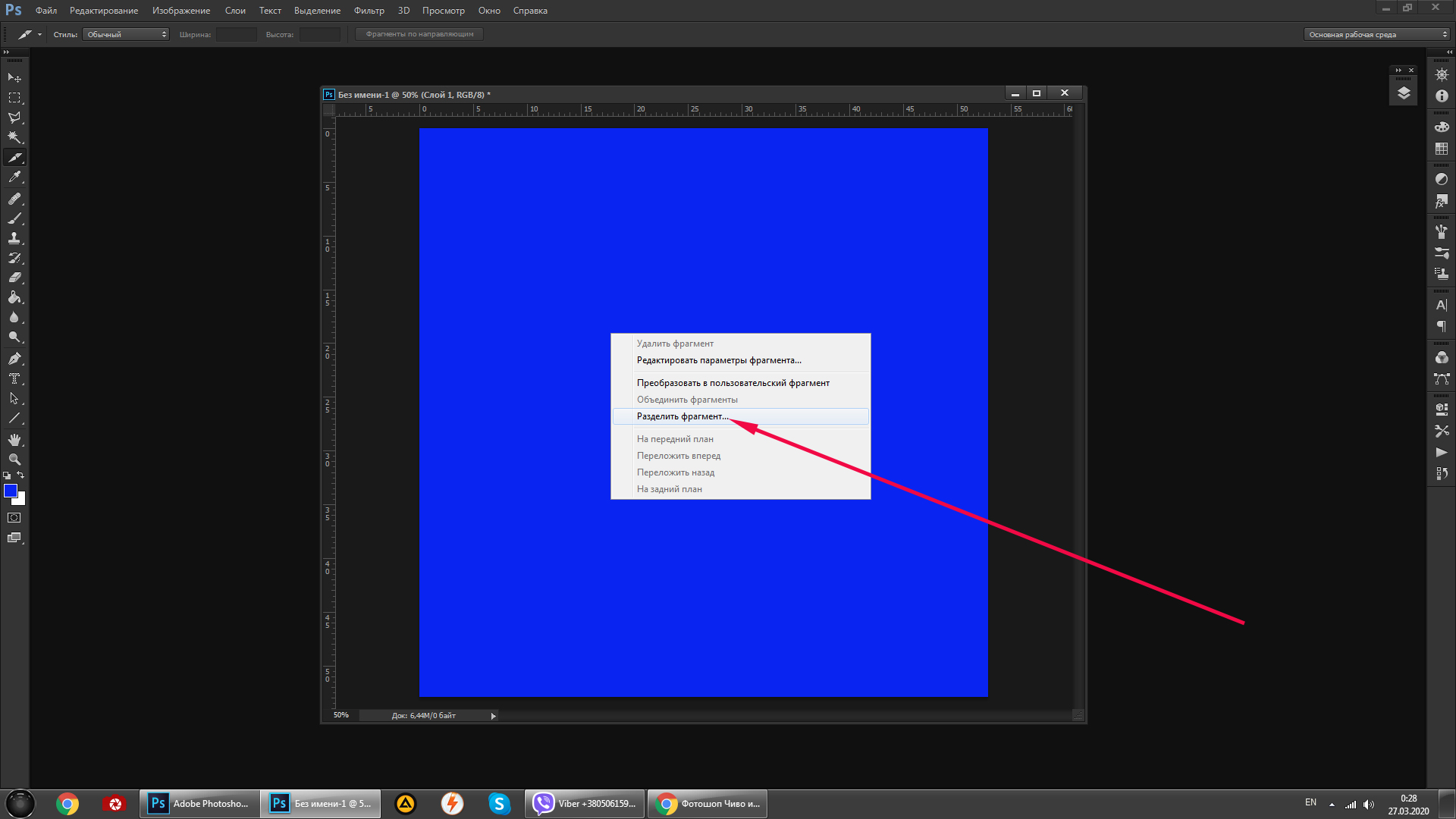This screenshot has height=819, width=1456.
Task: Open the Character panel icon
Action: tap(1442, 305)
